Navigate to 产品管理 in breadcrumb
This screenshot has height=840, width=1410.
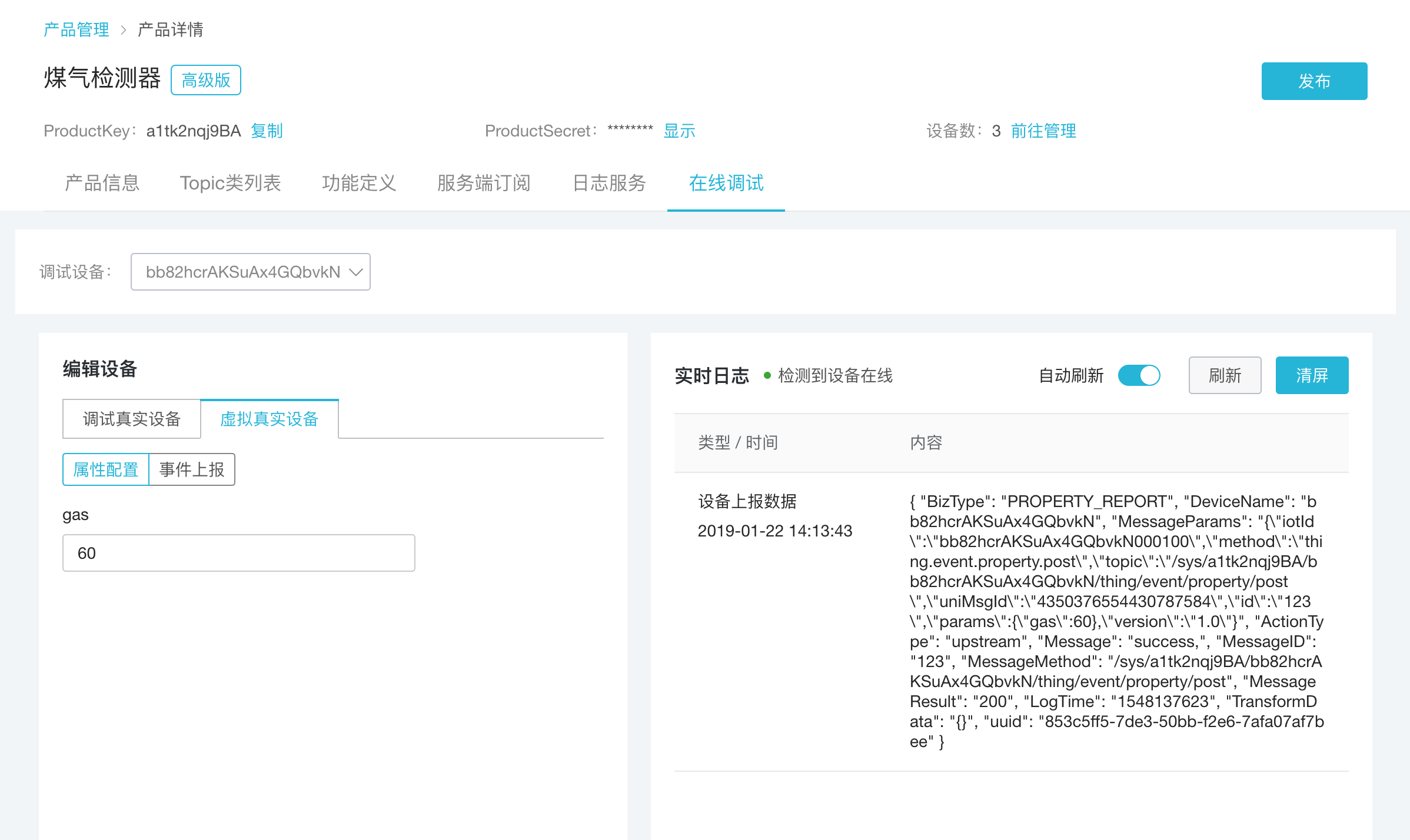[77, 29]
